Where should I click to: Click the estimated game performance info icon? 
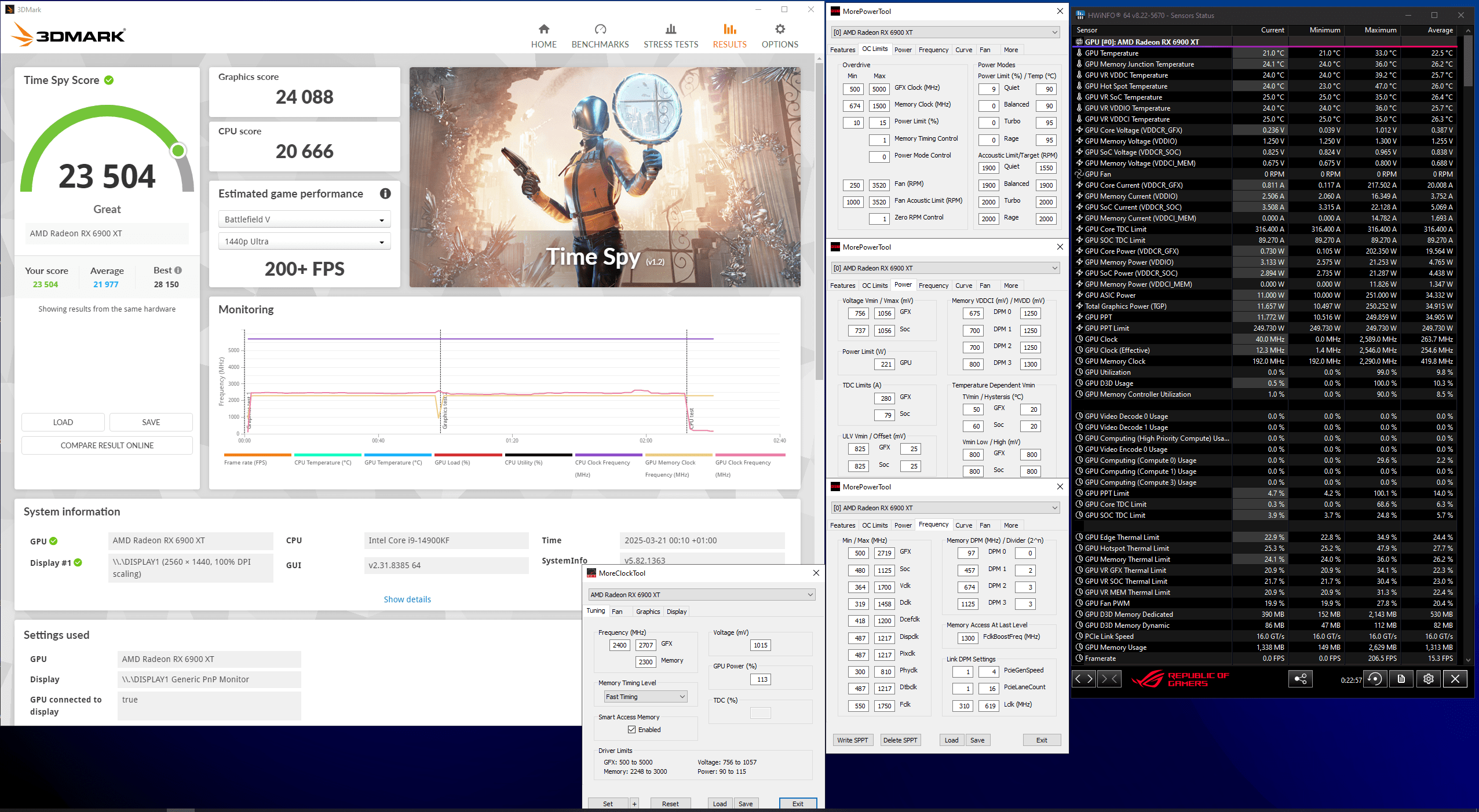[x=385, y=194]
